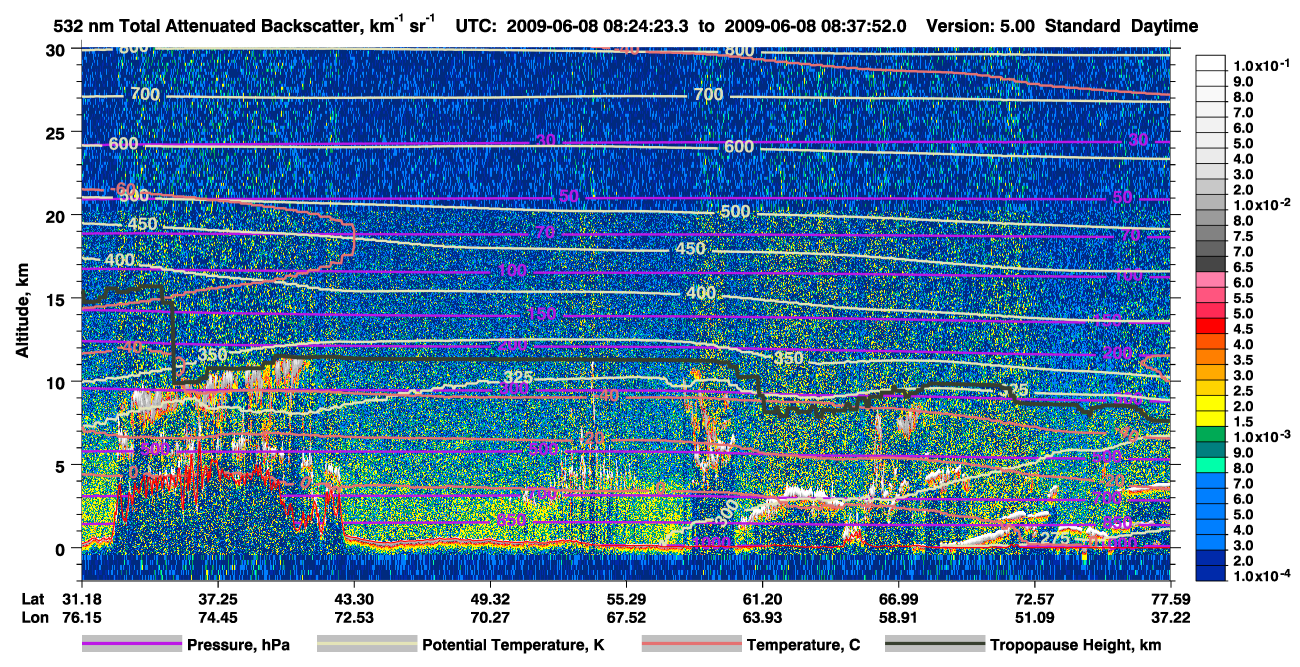Click the colorbar label 4.5
Viewport: 1300px width, 667px height.
[x=1241, y=329]
